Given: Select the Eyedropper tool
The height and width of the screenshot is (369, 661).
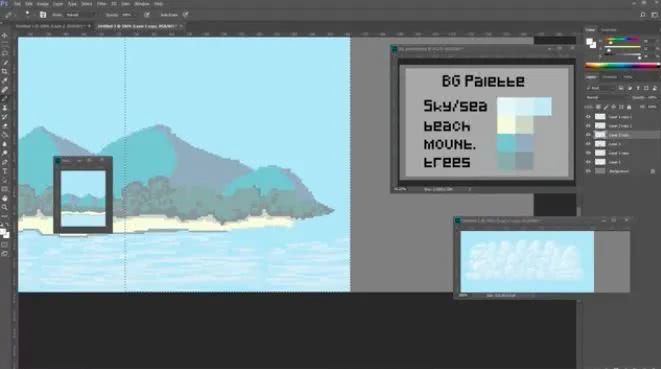Looking at the screenshot, I should click(5, 81).
